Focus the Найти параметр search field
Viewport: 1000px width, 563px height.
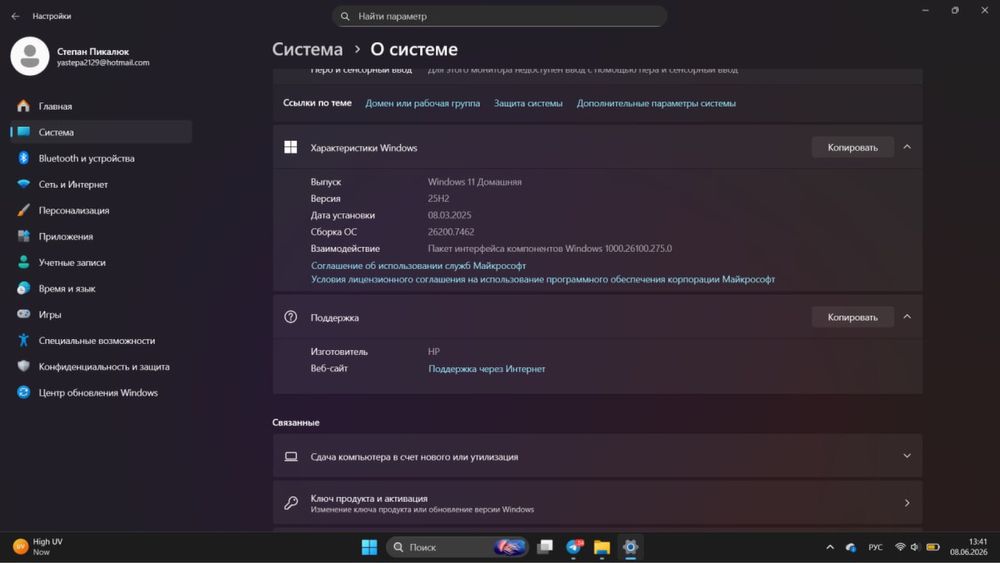click(x=499, y=16)
